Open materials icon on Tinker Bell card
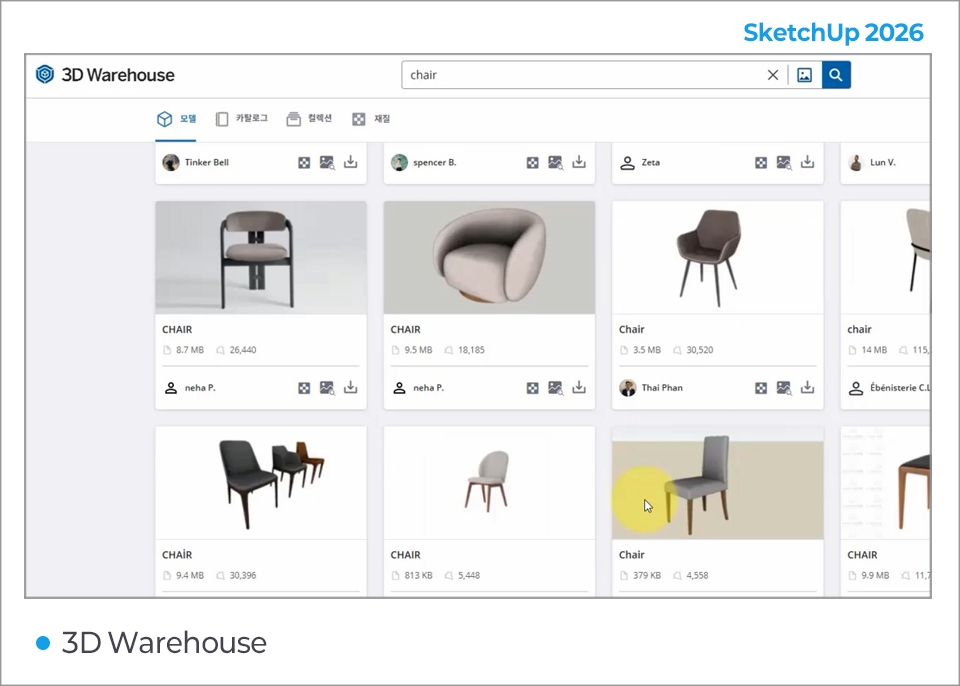The width and height of the screenshot is (960, 686). pyautogui.click(x=304, y=163)
